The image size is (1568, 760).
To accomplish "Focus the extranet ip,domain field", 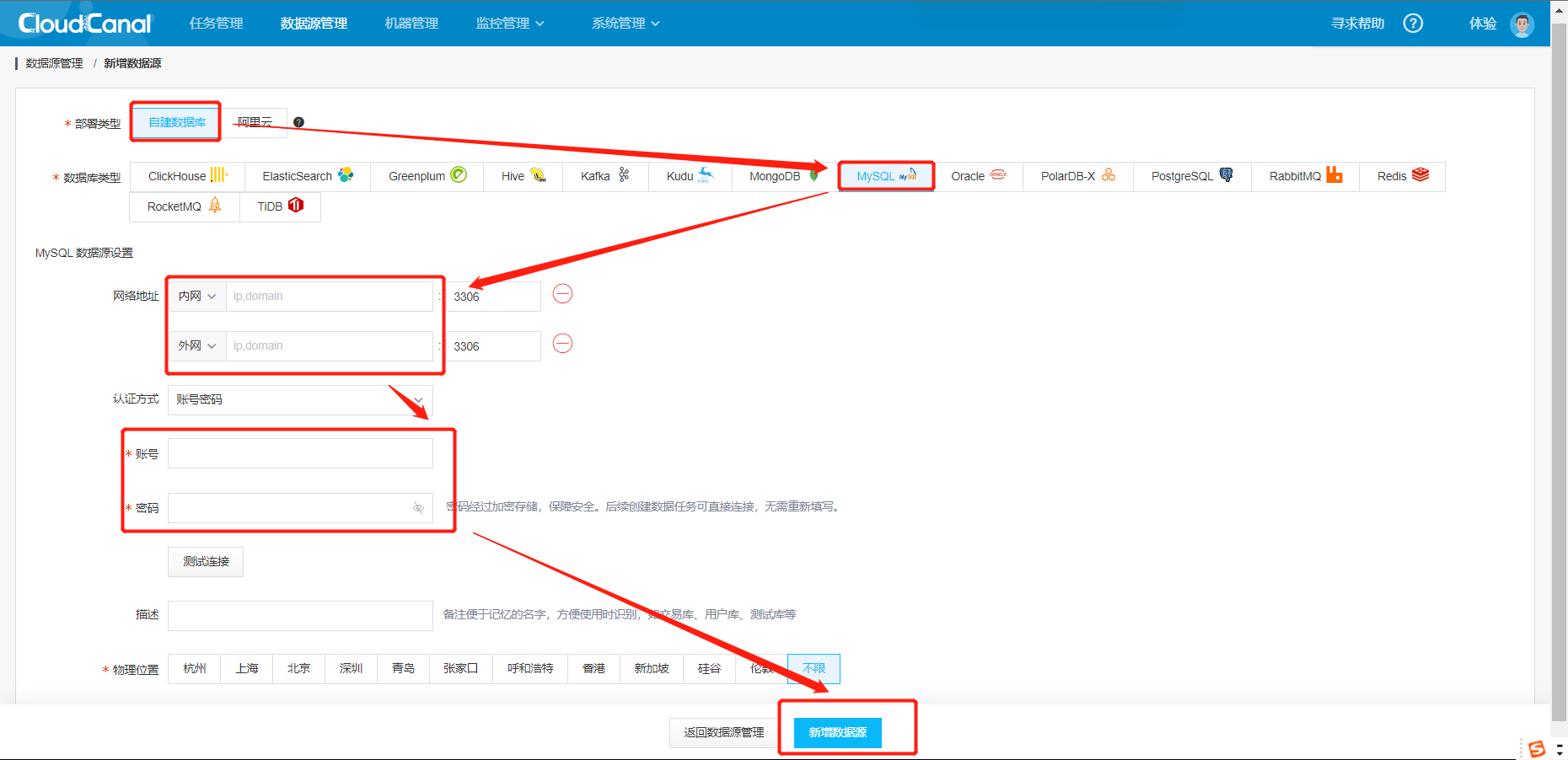I will [x=330, y=346].
